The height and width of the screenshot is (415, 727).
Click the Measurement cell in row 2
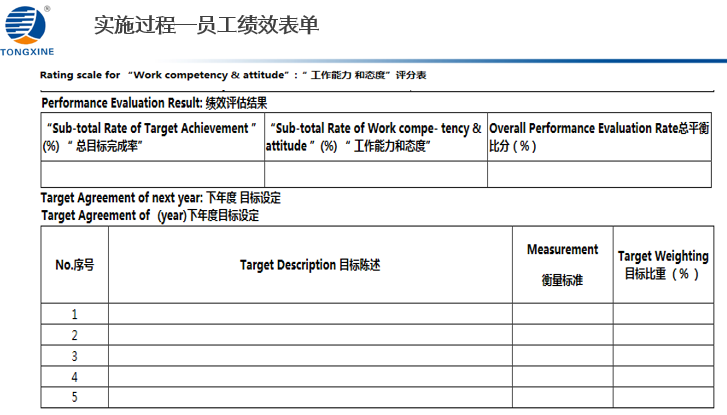[x=562, y=335]
